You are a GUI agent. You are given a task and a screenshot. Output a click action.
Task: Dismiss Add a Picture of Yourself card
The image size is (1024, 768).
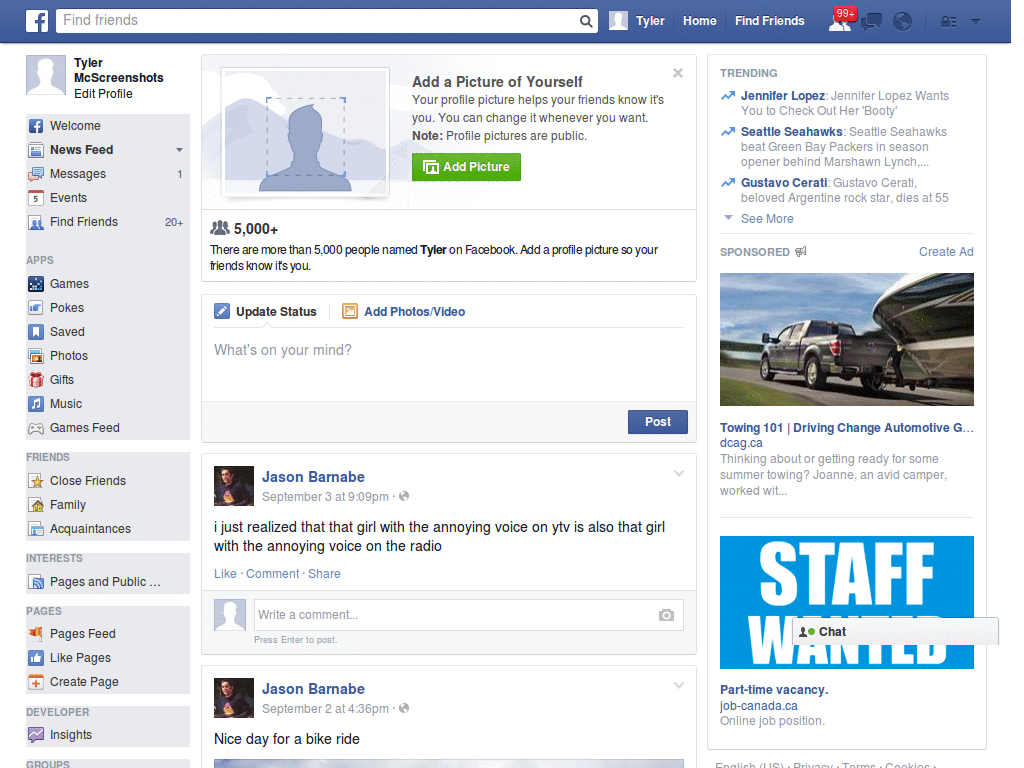pos(678,73)
